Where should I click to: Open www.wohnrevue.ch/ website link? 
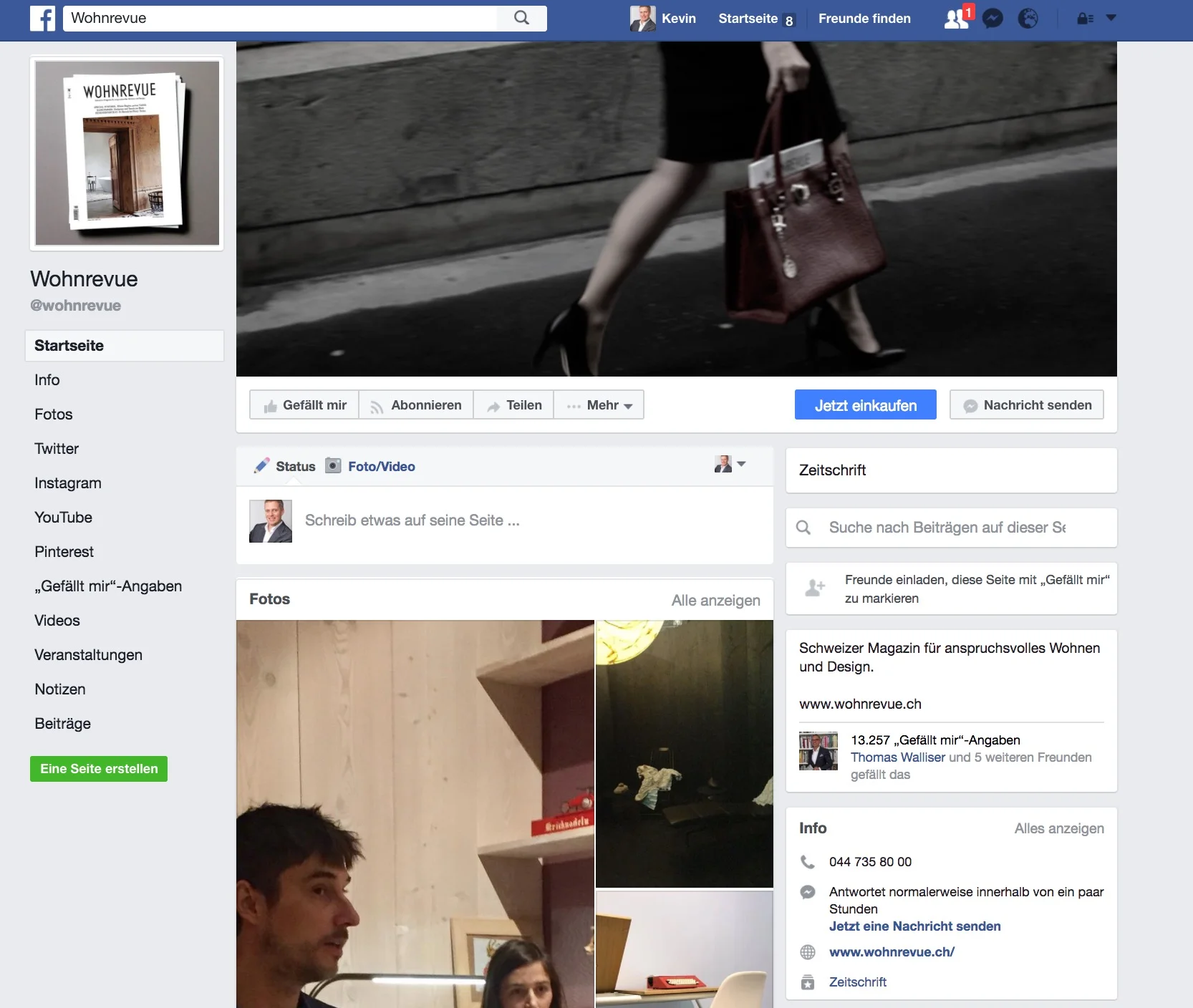point(892,952)
